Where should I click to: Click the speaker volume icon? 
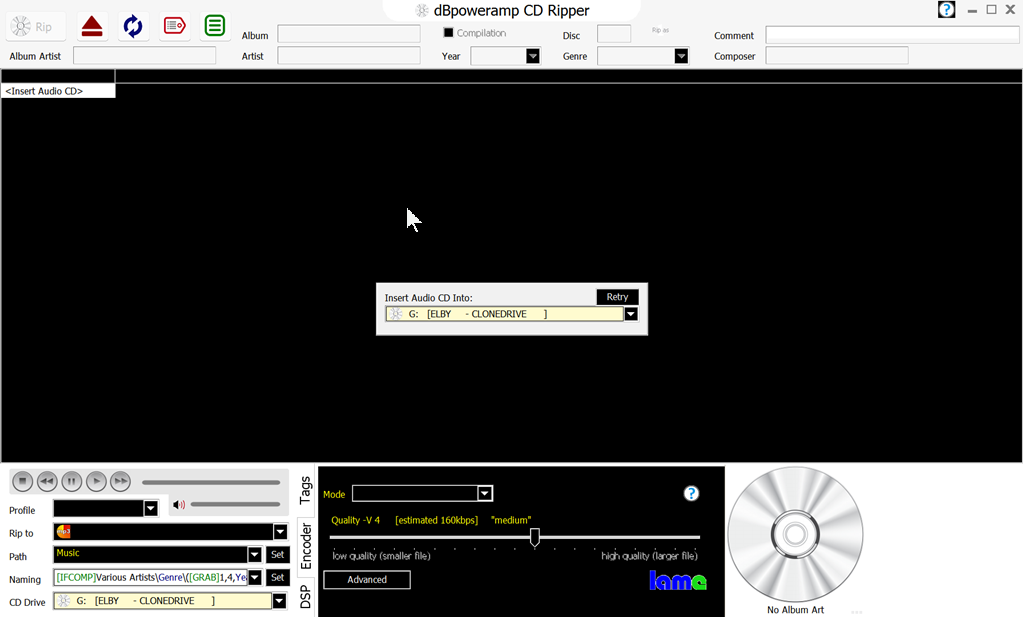(179, 505)
